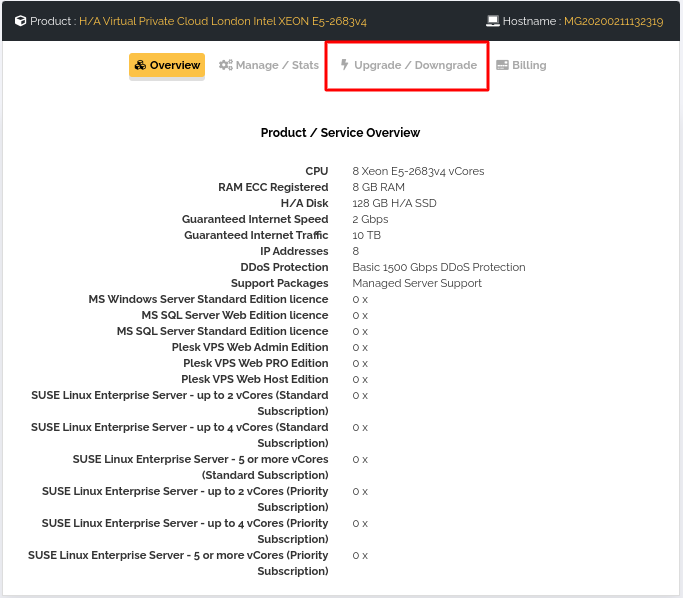683x598 pixels.
Task: Click the H/A Virtual Private Cloud London product name
Action: pos(223,21)
